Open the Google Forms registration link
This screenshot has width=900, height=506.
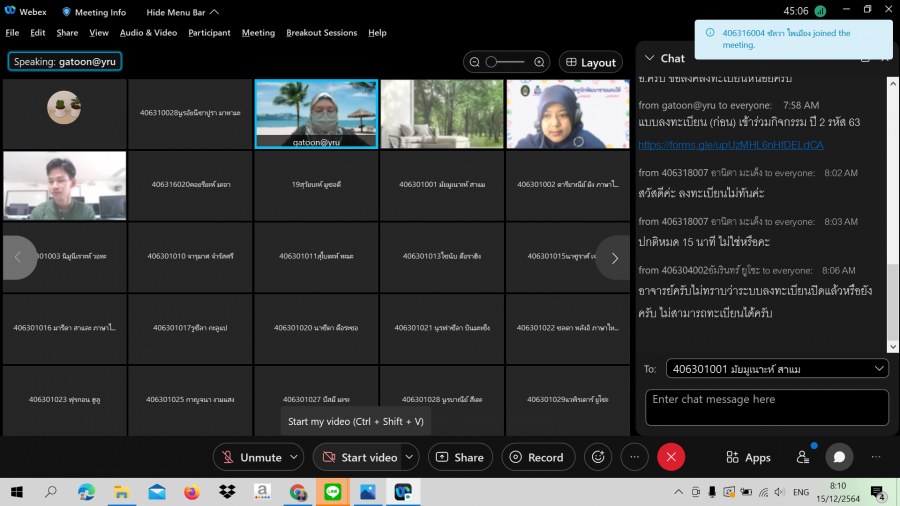[x=730, y=145]
